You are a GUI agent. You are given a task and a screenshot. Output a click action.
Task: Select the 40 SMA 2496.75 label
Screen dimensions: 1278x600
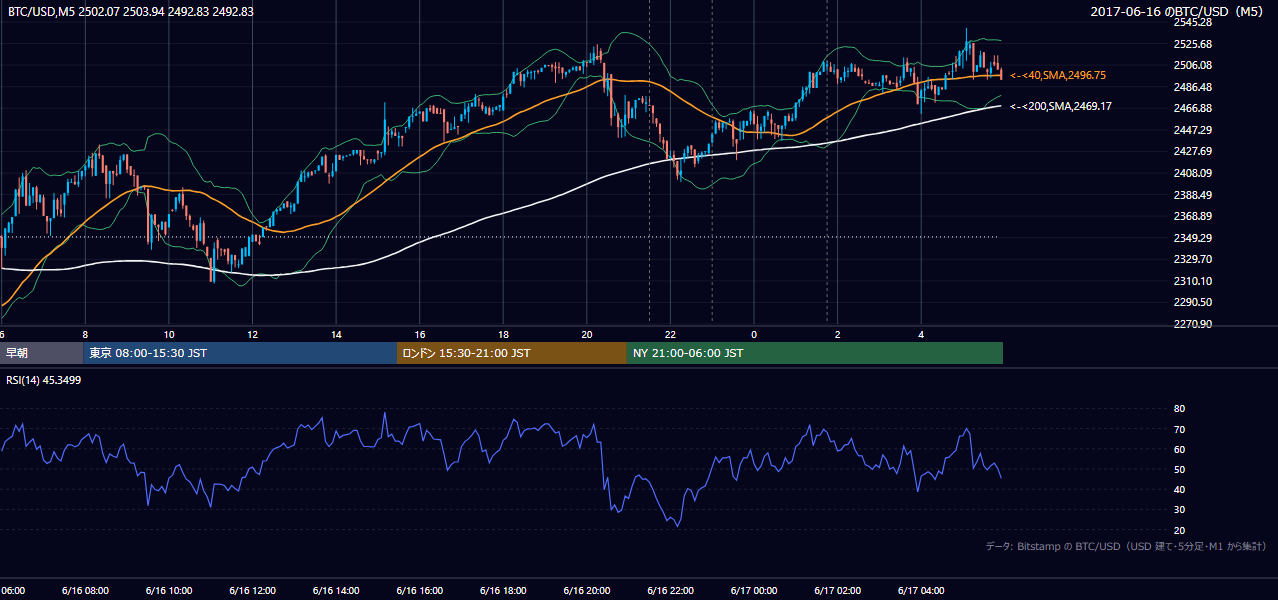tap(1058, 75)
